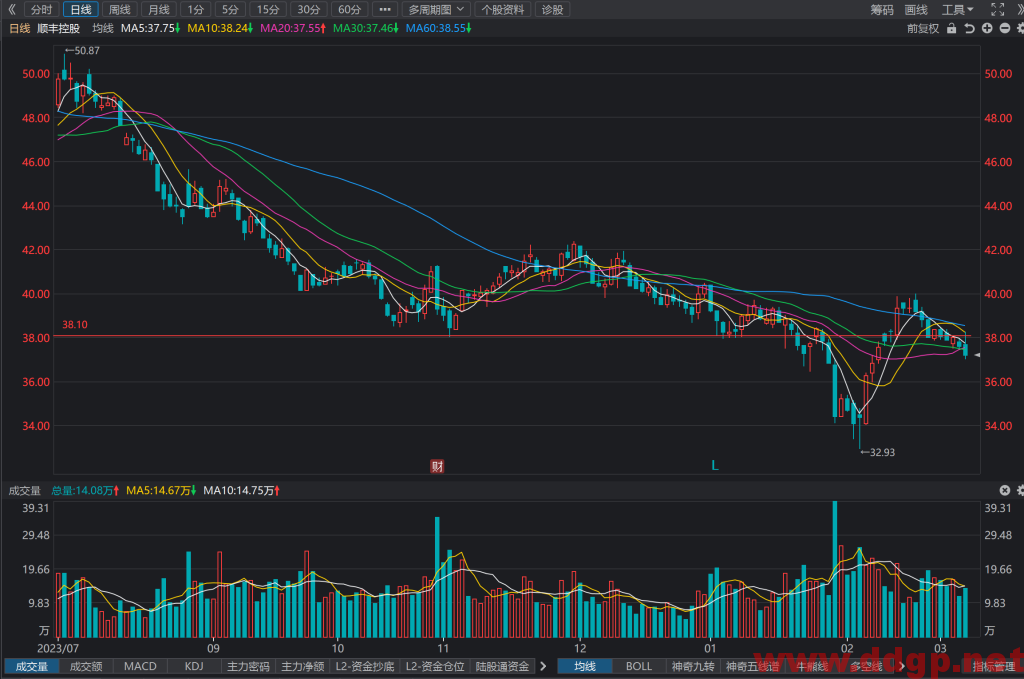This screenshot has width=1024, height=679.
Task: Change 前复权 adjustment mode
Action: point(923,28)
